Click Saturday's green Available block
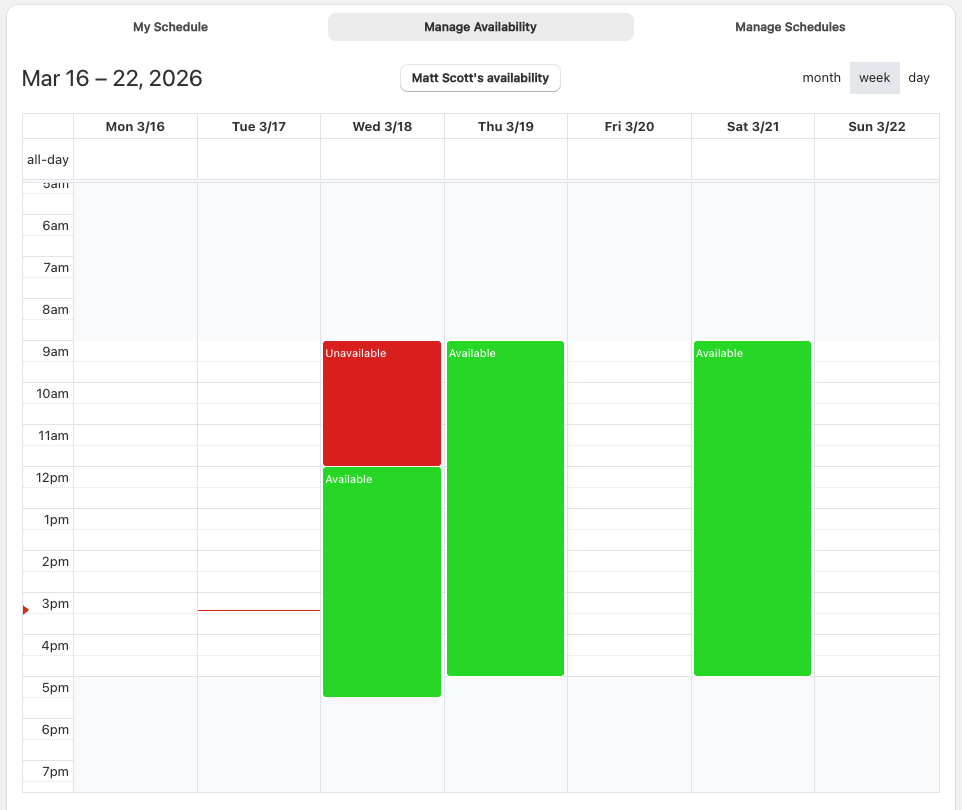This screenshot has width=962, height=810. click(752, 508)
